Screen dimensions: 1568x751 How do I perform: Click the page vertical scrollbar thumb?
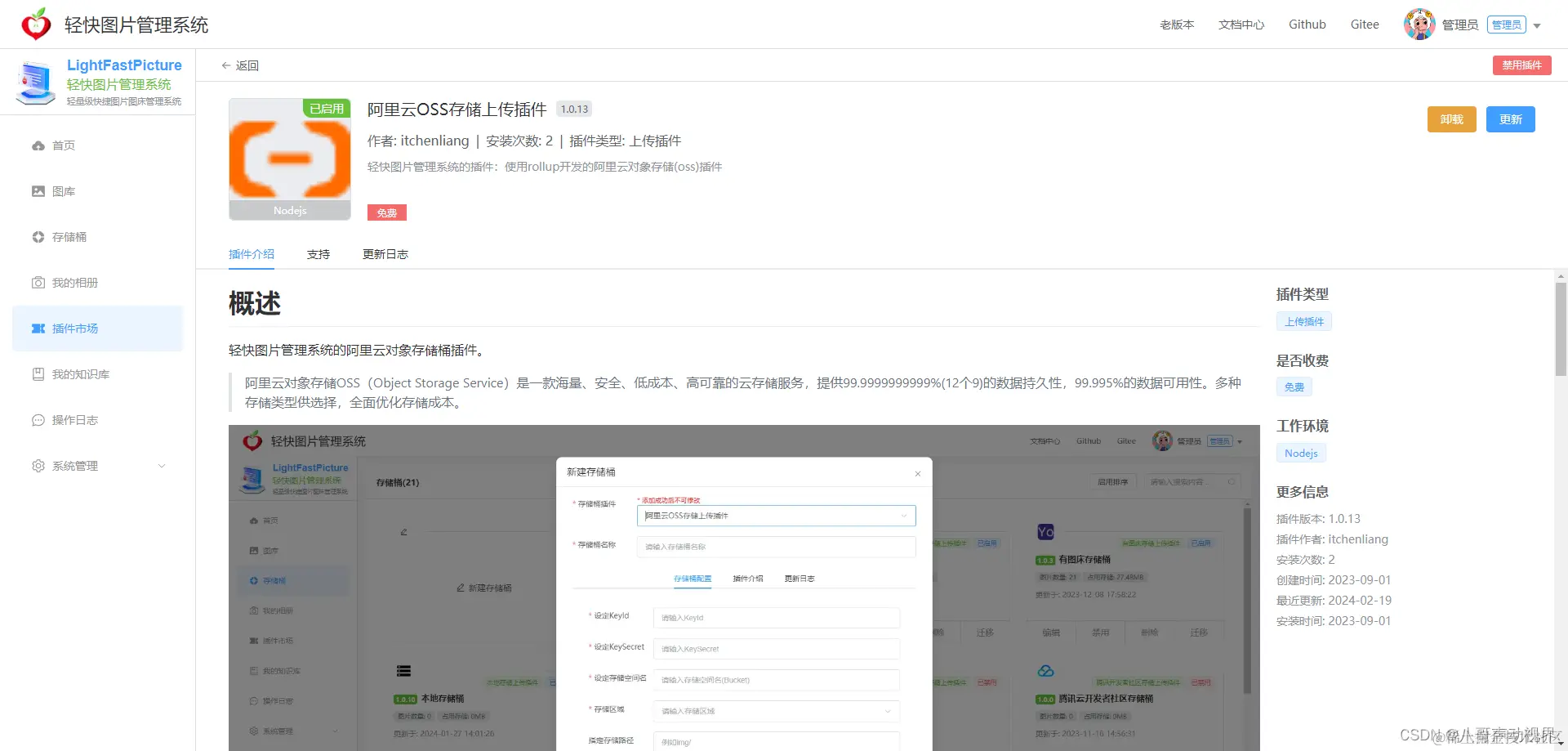click(1561, 329)
